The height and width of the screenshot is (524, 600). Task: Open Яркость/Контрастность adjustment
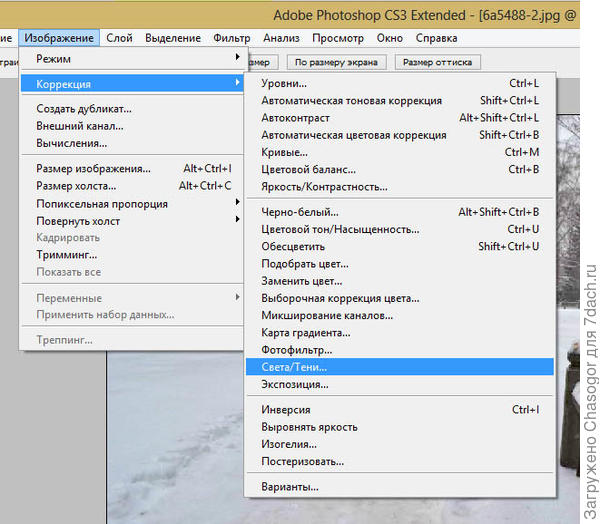click(x=324, y=187)
